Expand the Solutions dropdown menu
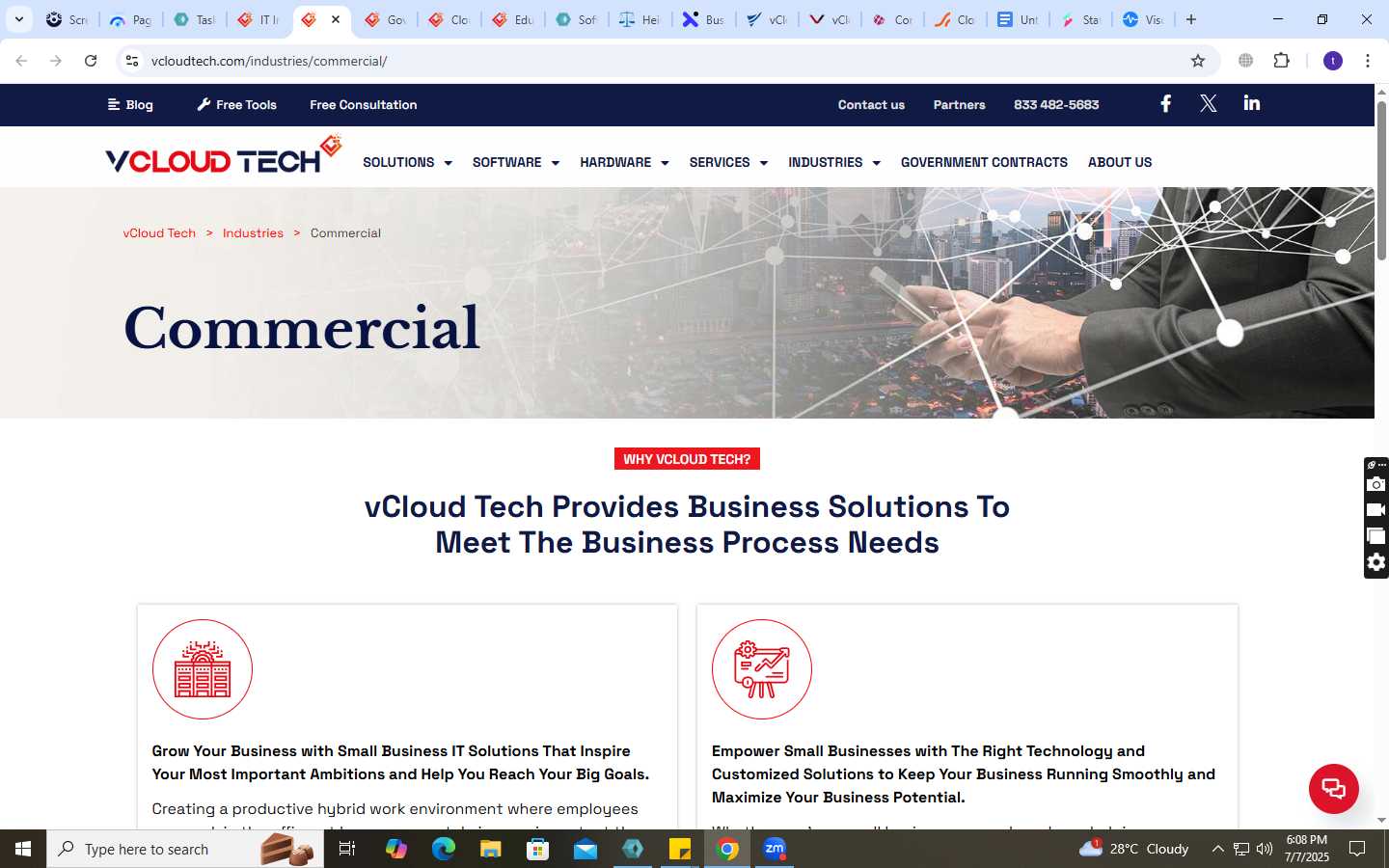1389x868 pixels. 407,162
